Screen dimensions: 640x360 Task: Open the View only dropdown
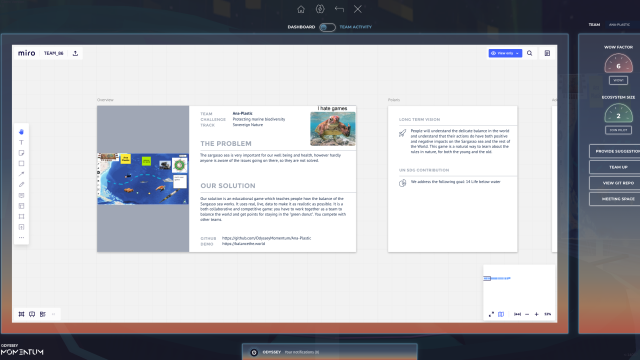click(505, 53)
